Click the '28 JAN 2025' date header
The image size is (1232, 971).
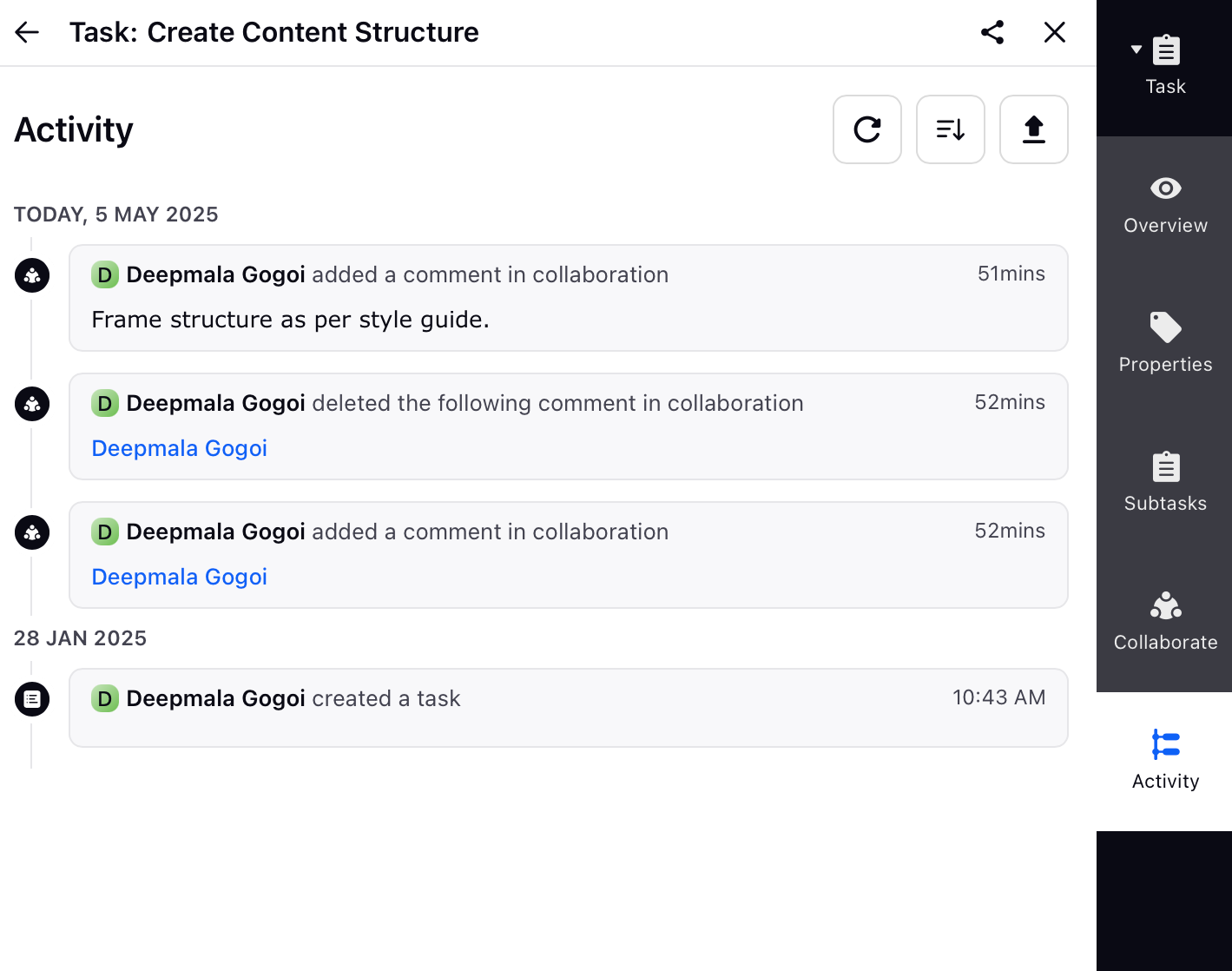[81, 638]
